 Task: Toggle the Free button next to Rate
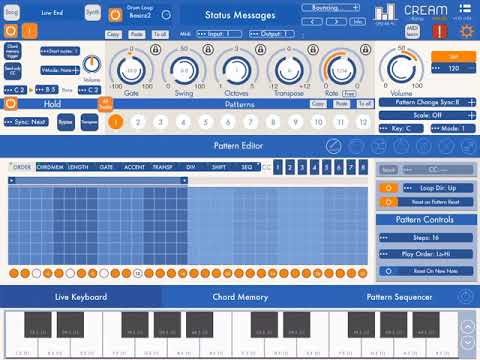[349, 94]
